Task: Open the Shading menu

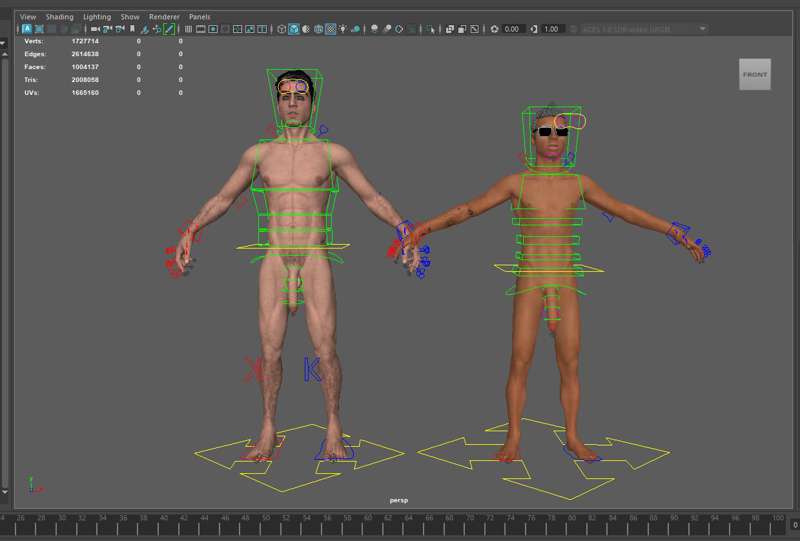Action: point(60,17)
